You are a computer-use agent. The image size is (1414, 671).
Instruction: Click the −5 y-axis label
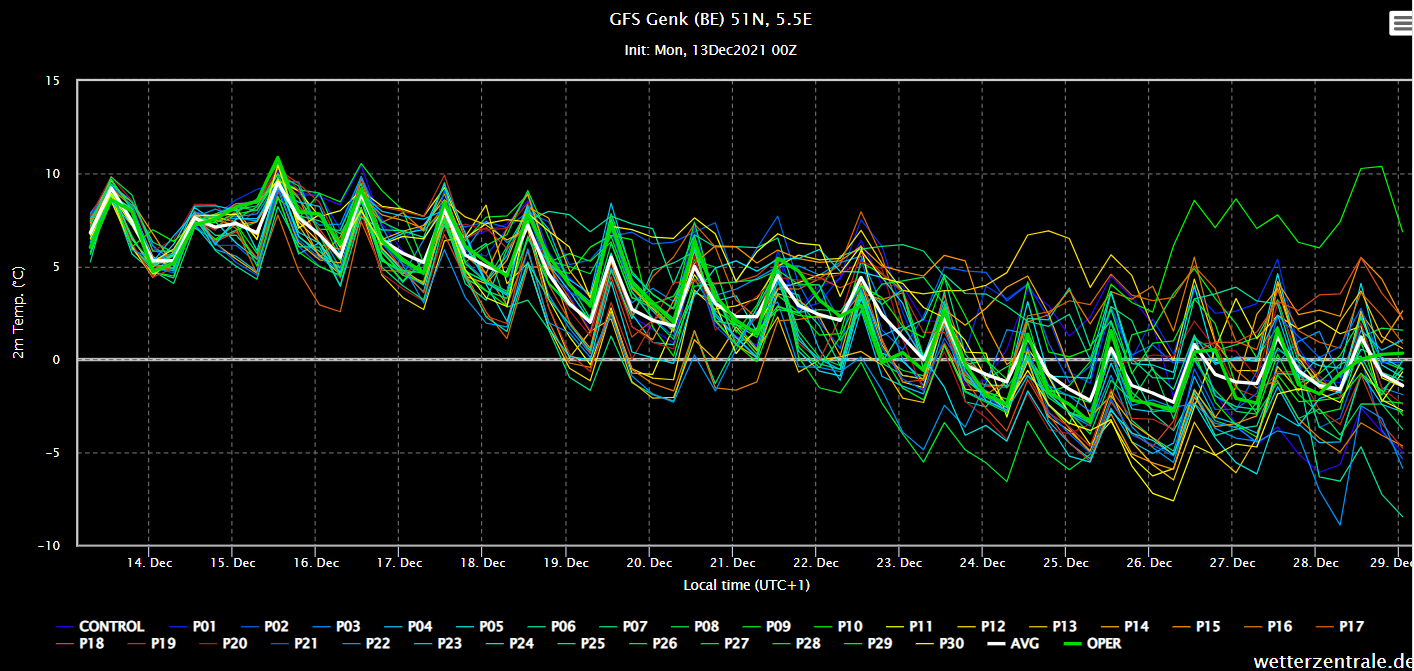53,453
